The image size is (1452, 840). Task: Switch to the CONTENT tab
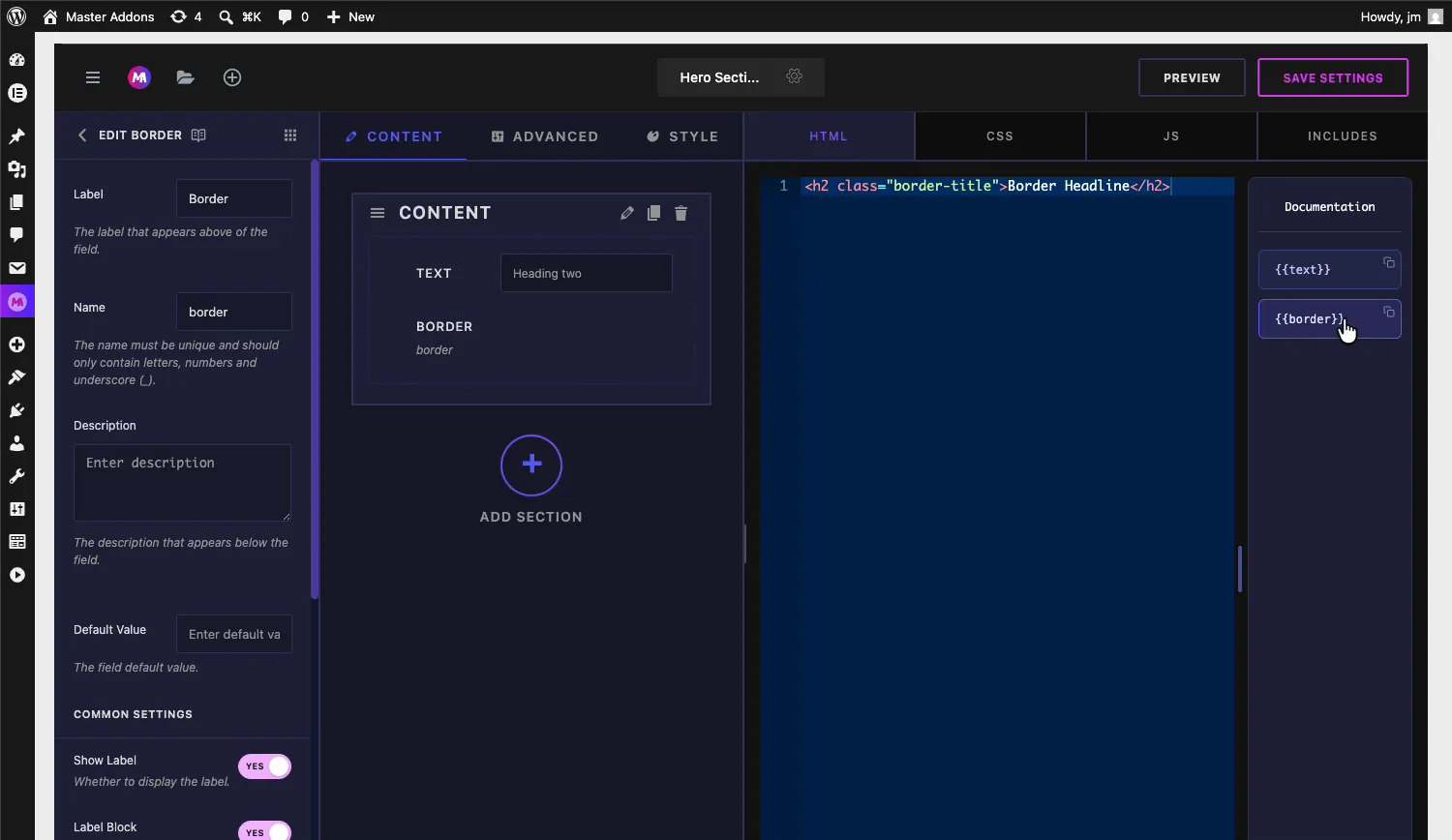pyautogui.click(x=394, y=136)
